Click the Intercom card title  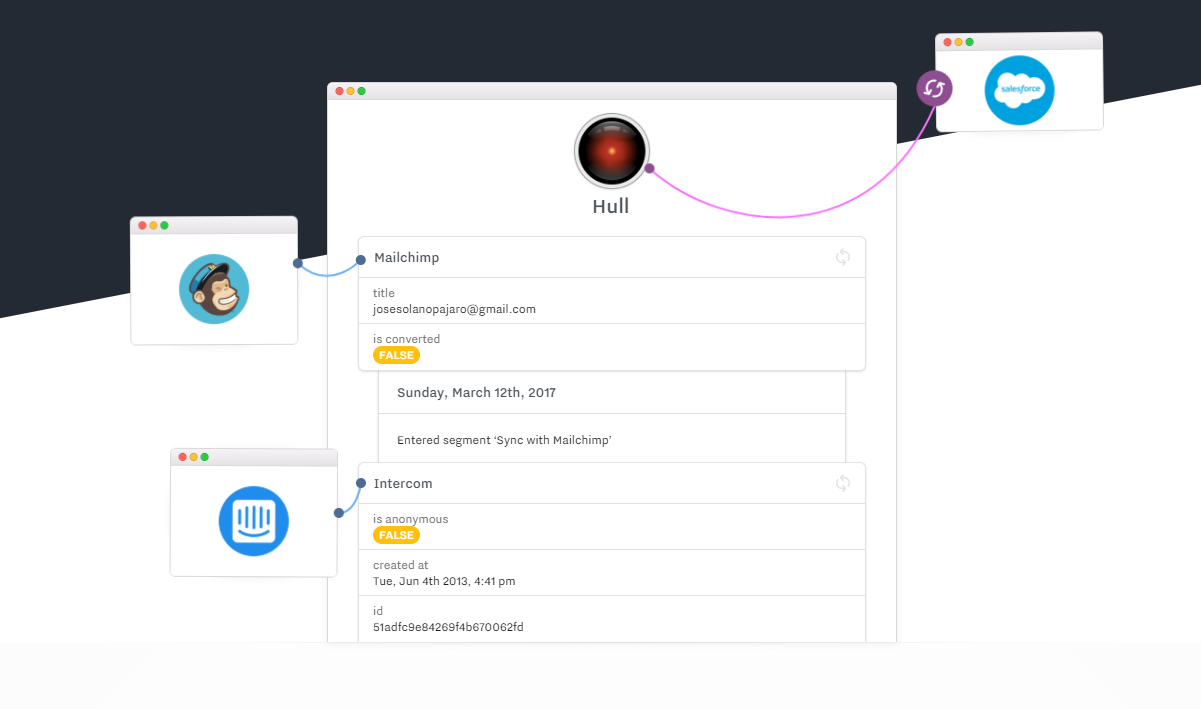pos(403,484)
